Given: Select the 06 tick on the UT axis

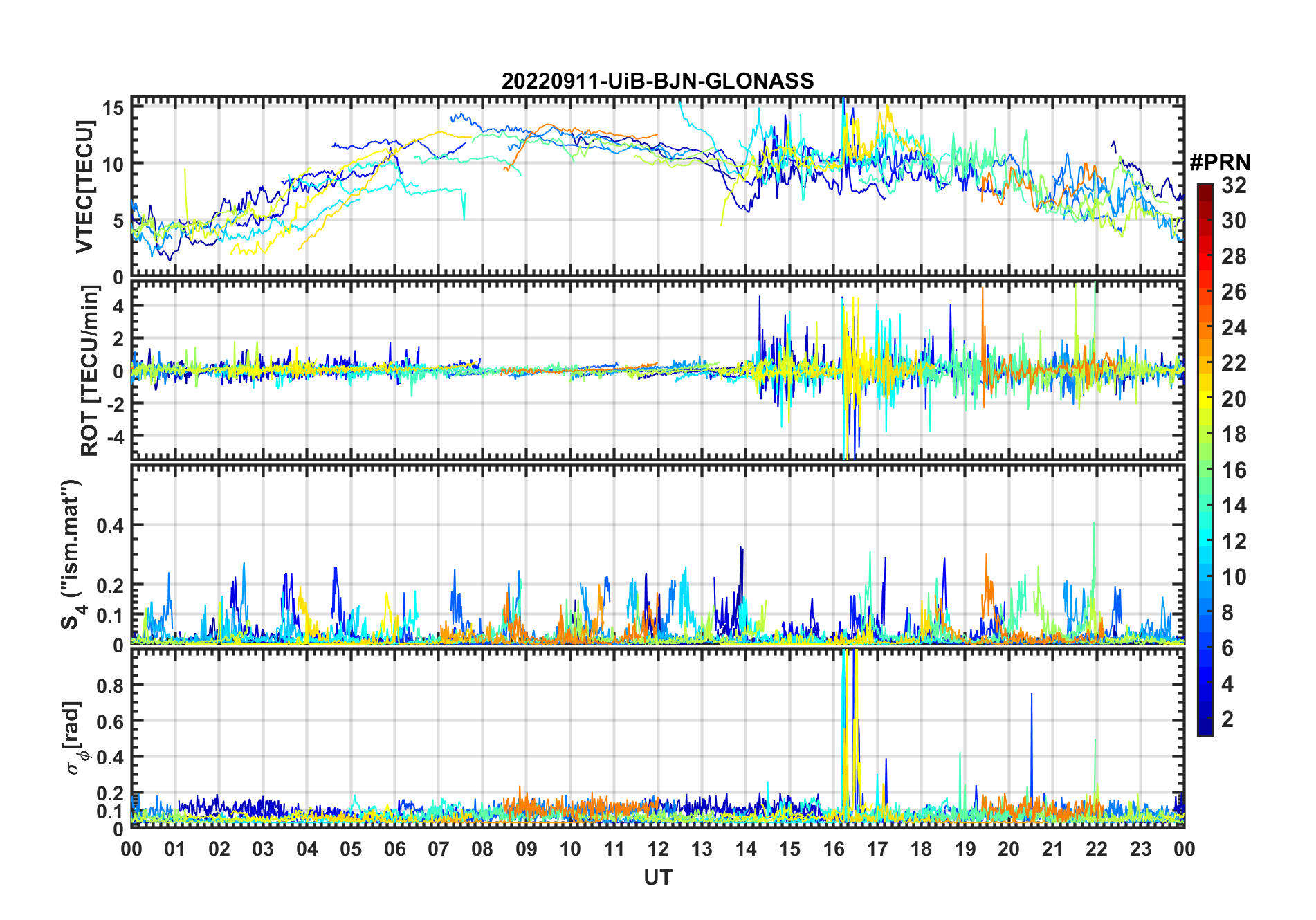Looking at the screenshot, I should [394, 849].
